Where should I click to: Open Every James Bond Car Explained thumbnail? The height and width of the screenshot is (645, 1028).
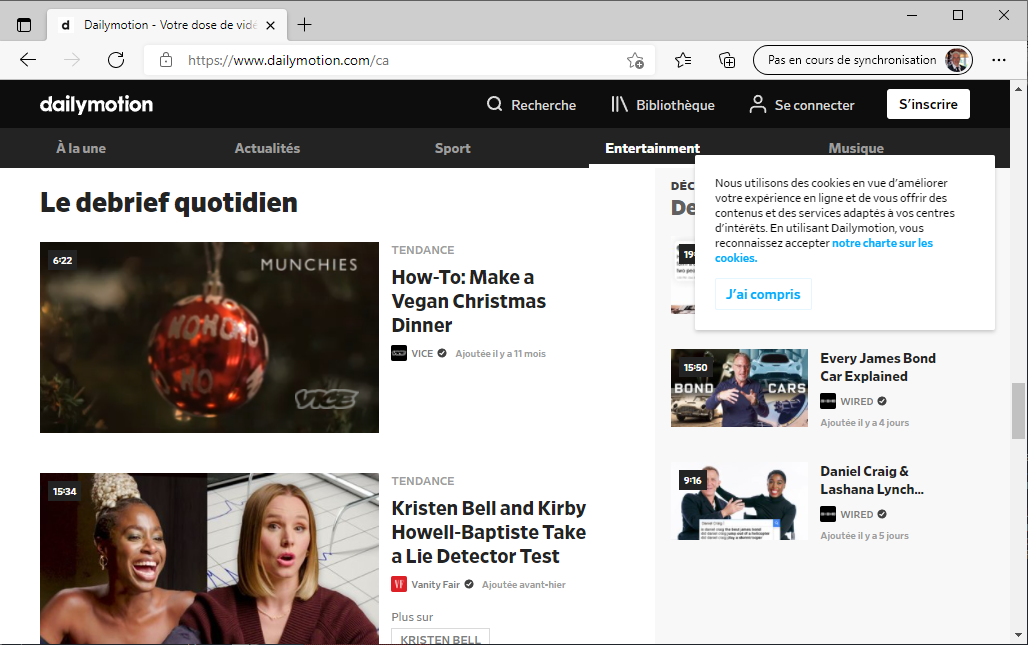(x=739, y=388)
